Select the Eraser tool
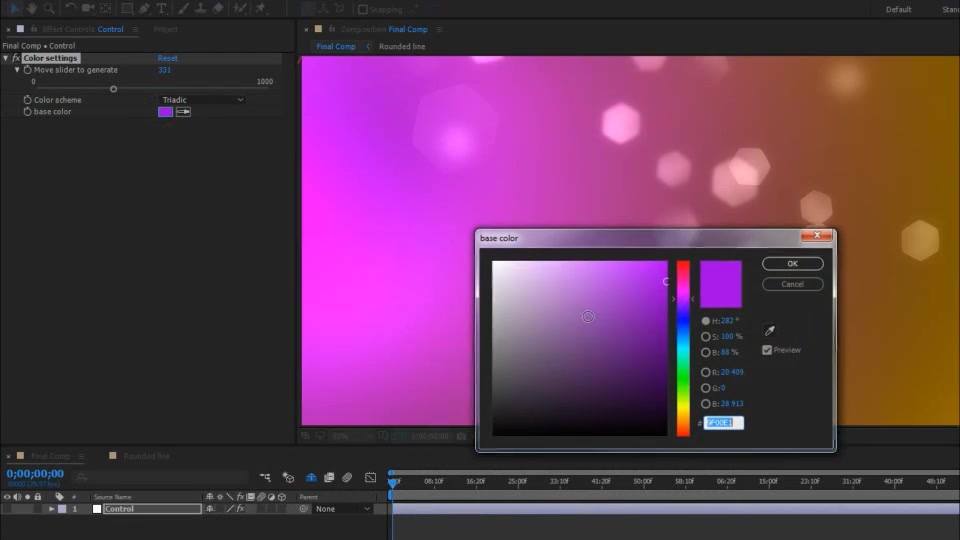This screenshot has height=540, width=960. [218, 8]
